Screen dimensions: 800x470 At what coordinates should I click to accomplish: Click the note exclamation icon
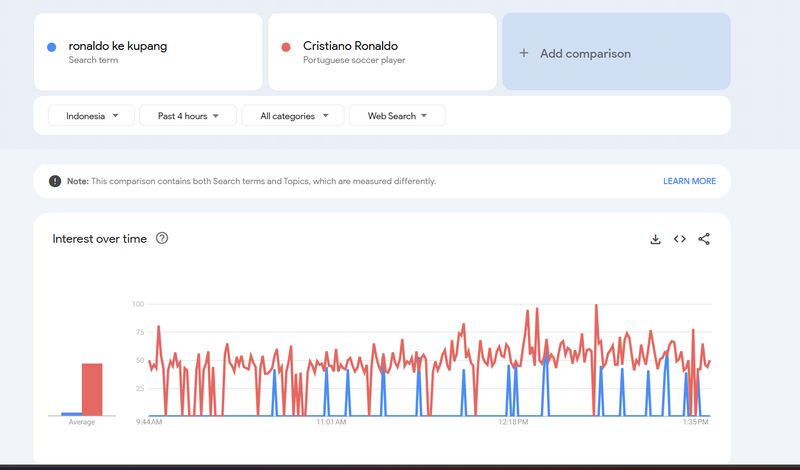[x=55, y=181]
